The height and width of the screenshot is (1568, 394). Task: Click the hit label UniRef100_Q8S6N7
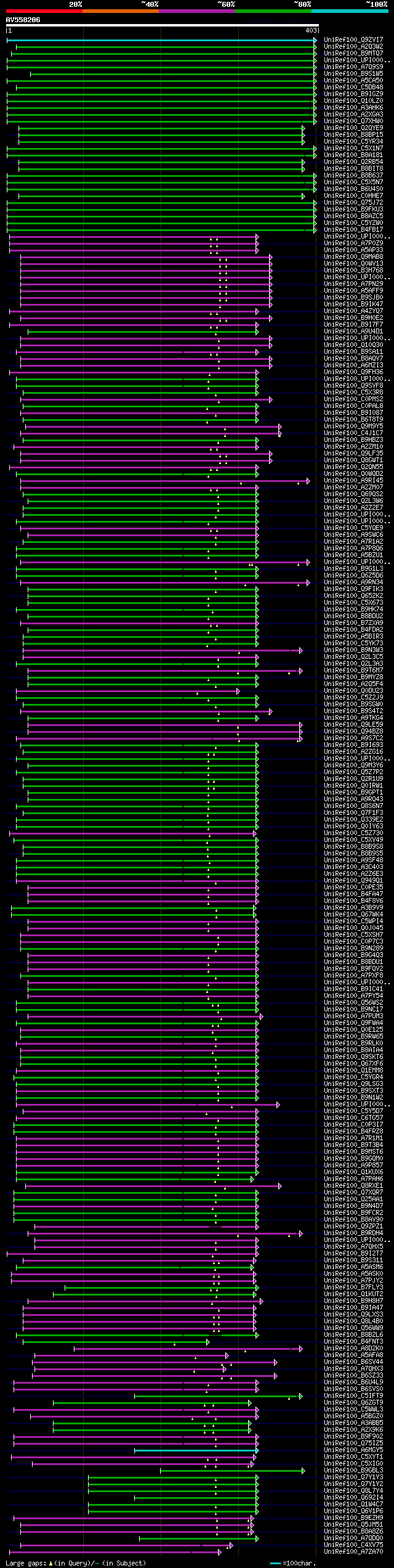coord(353,806)
